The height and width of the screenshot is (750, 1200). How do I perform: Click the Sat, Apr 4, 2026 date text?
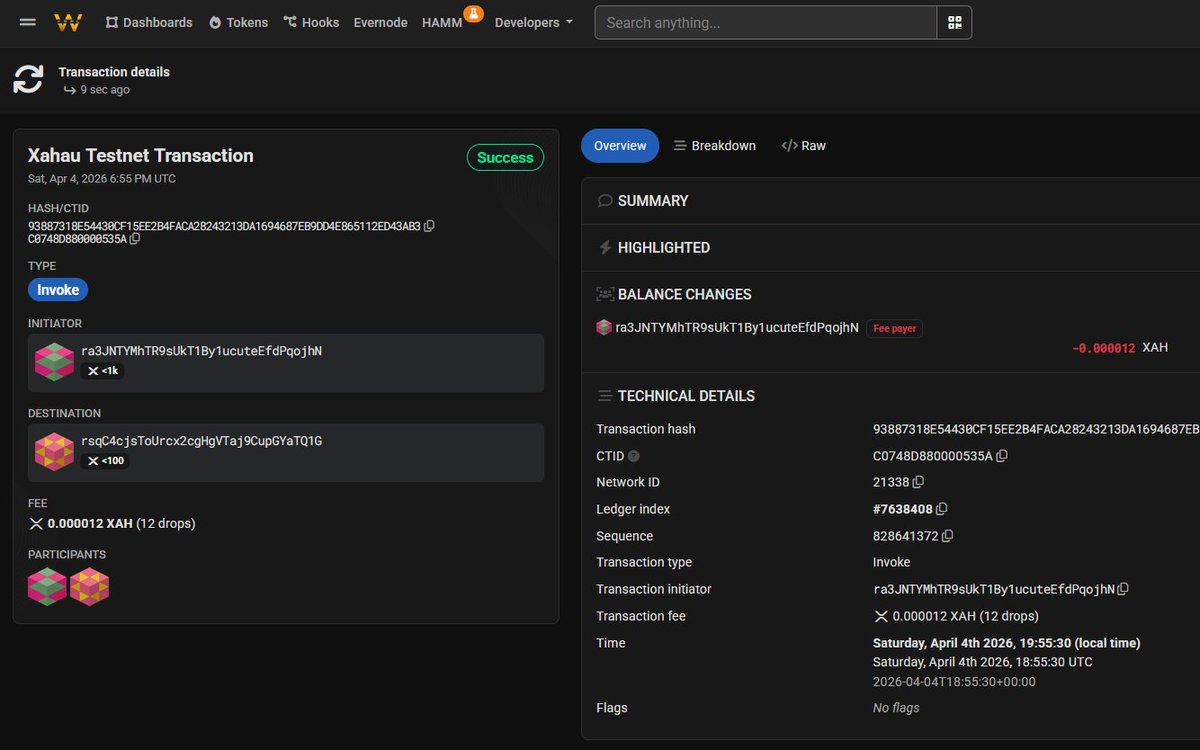pyautogui.click(x=102, y=179)
